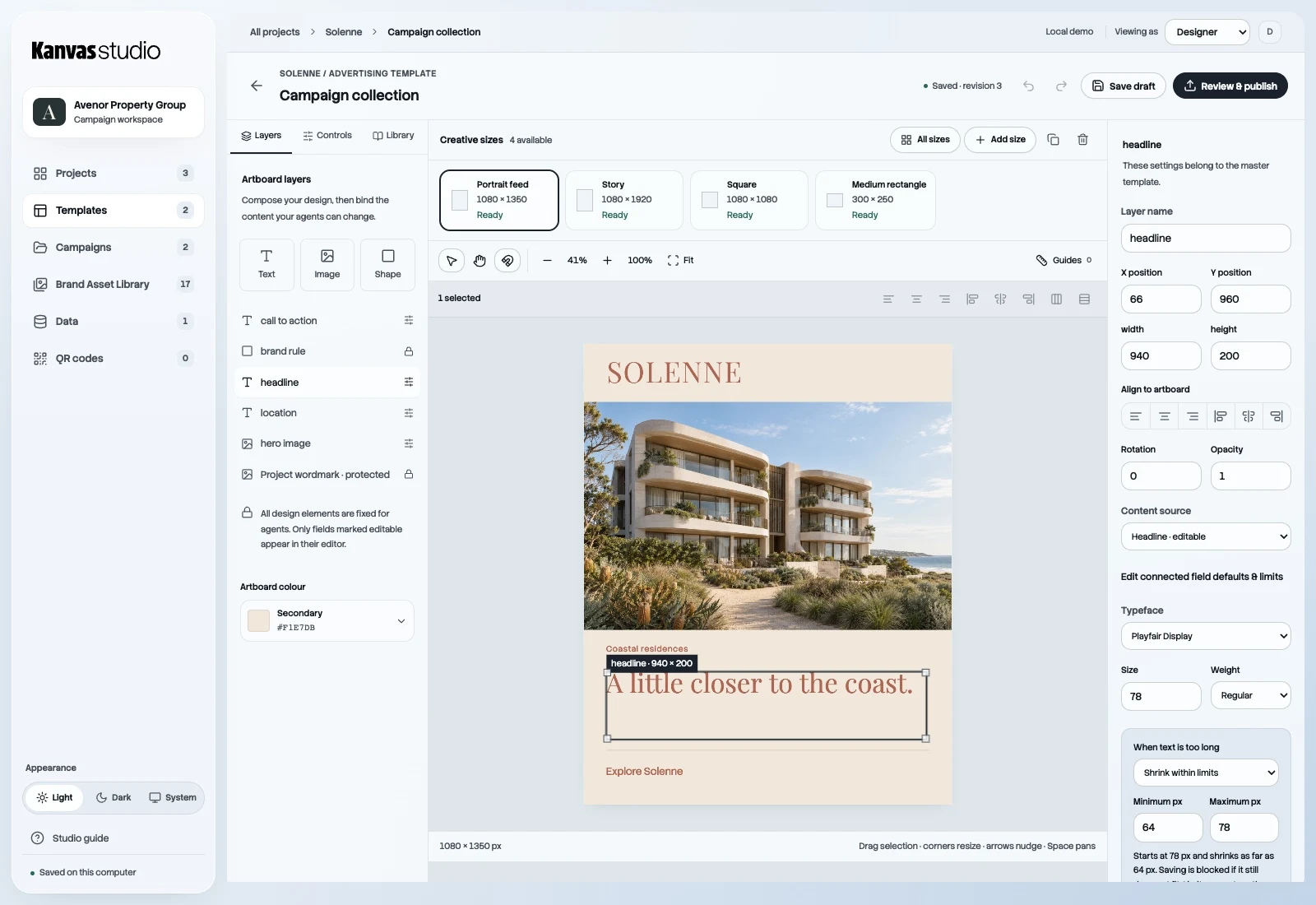Activate the pointer select tool
The image size is (1316, 905).
click(x=452, y=260)
